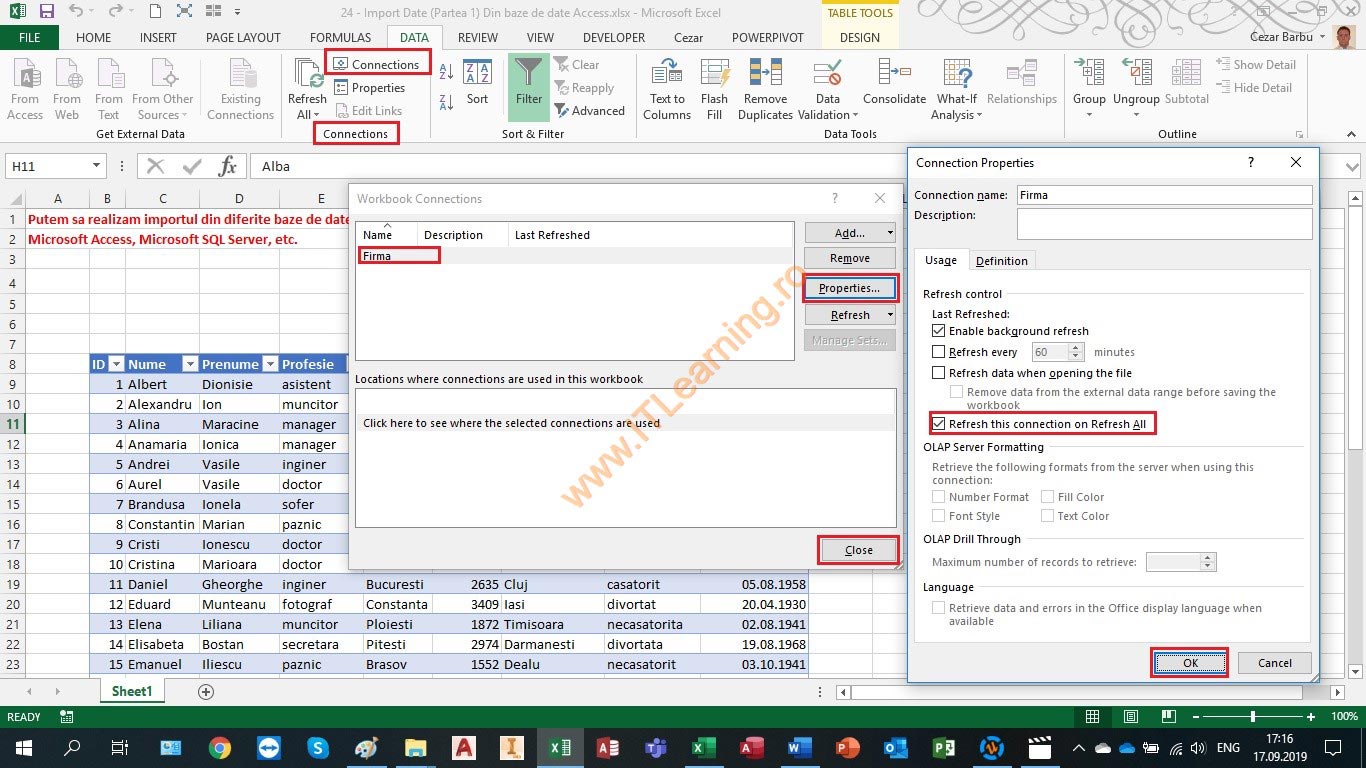Open Chrome from the Windows taskbar
Screen dimensions: 1366x768
(220, 748)
